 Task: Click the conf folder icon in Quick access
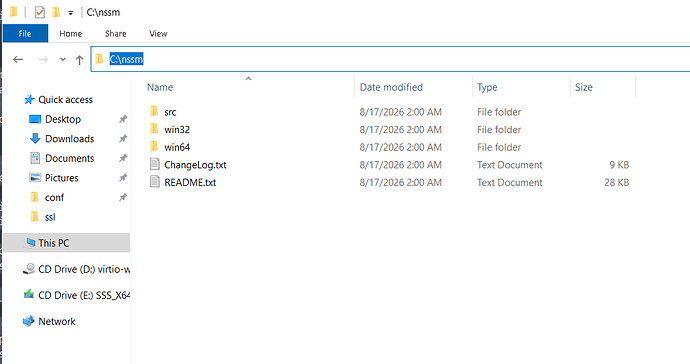coord(34,197)
